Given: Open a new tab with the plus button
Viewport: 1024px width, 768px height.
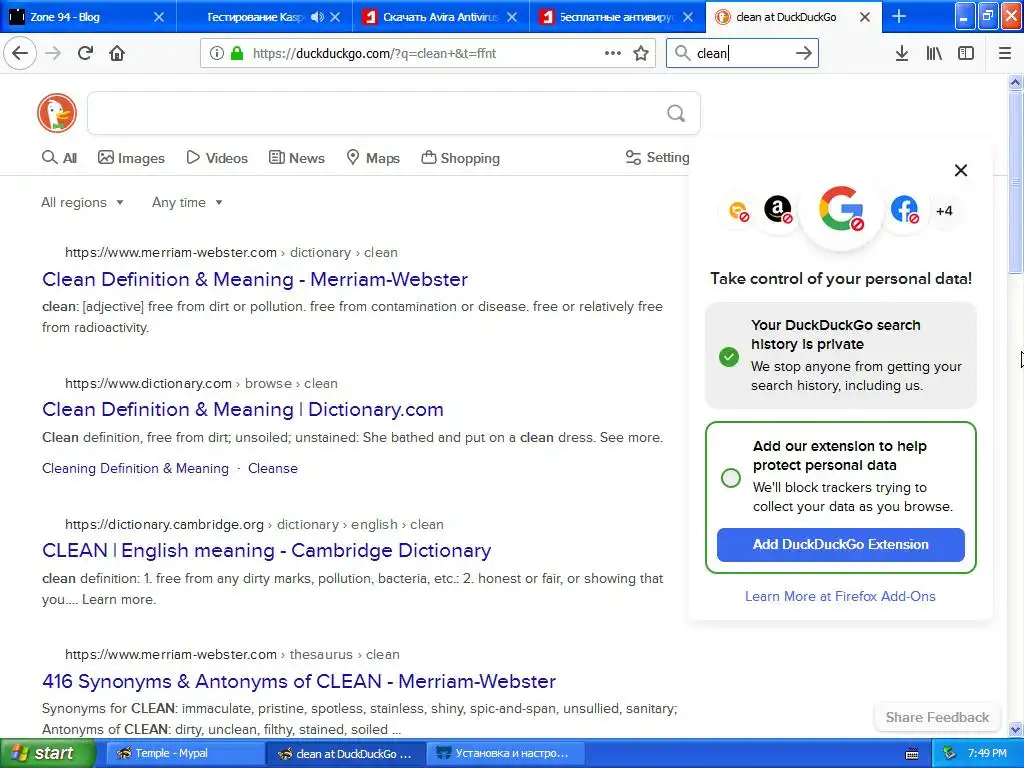Looking at the screenshot, I should tap(899, 16).
